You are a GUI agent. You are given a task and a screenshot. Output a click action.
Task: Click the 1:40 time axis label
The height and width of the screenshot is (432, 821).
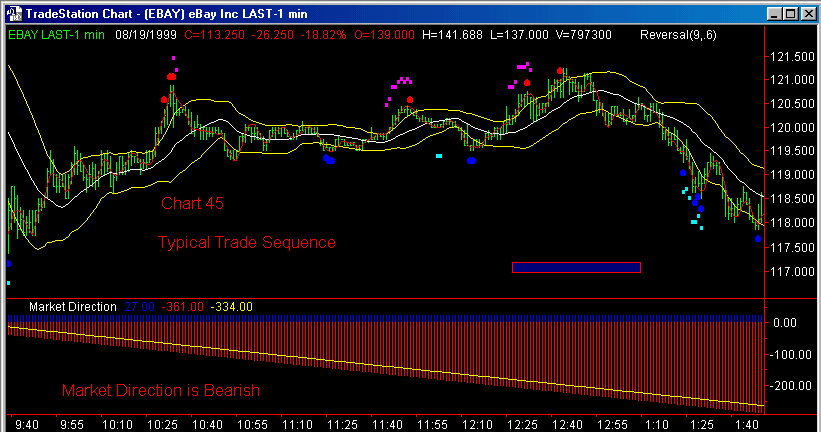(x=747, y=425)
